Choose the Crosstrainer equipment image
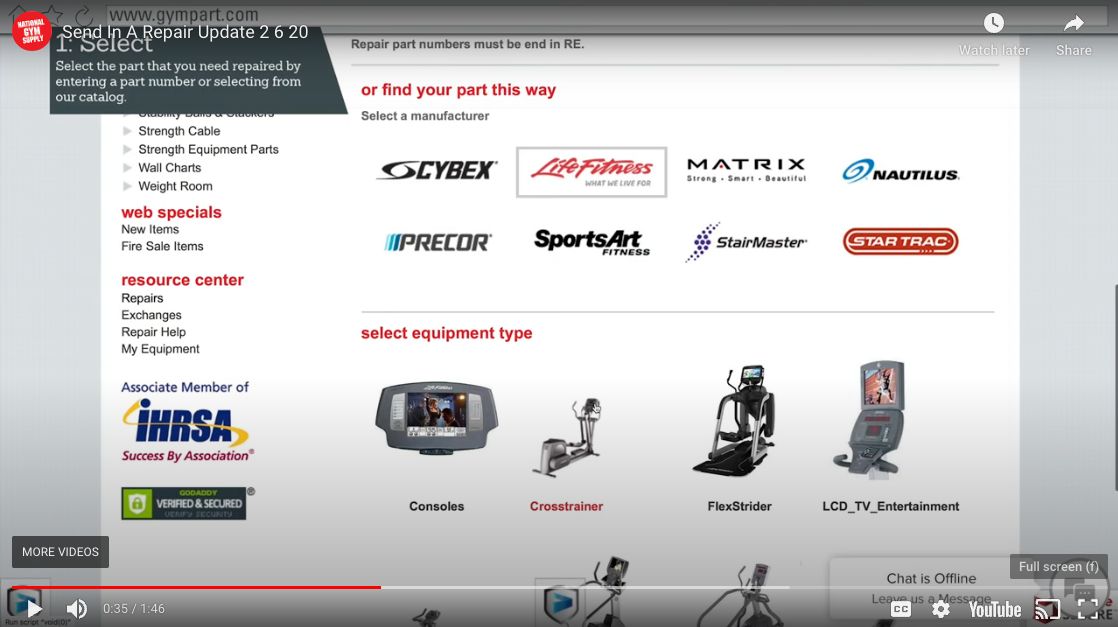Screen dimensions: 1118x627 568,437
